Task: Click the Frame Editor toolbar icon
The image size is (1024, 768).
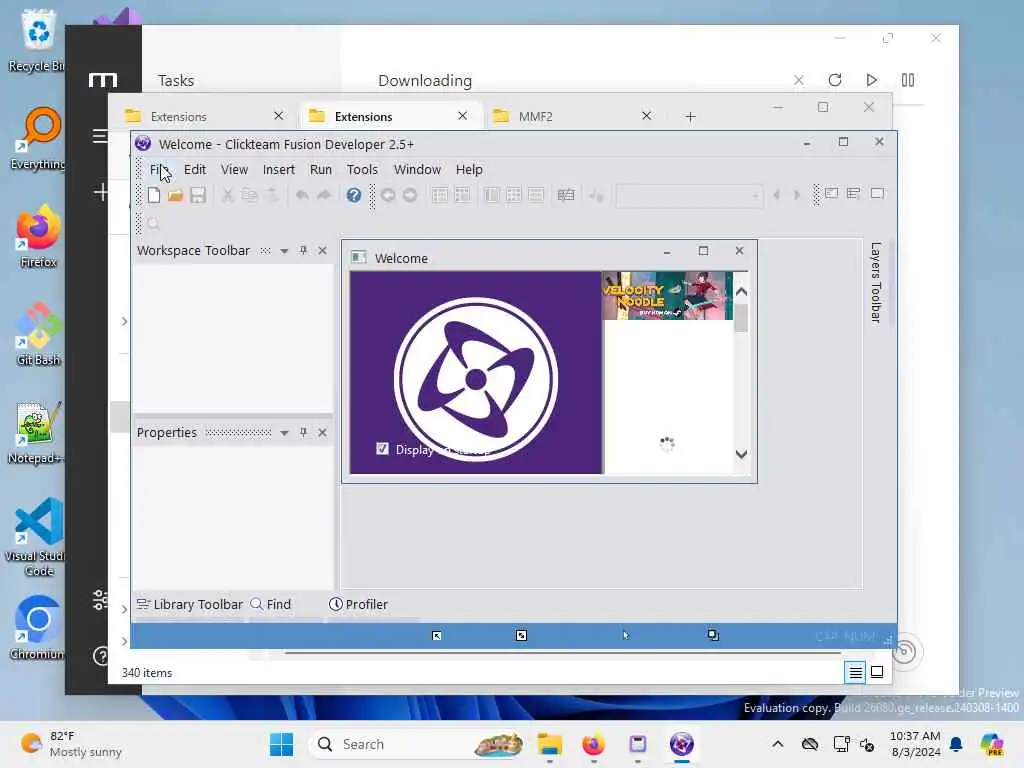Action: 462,195
